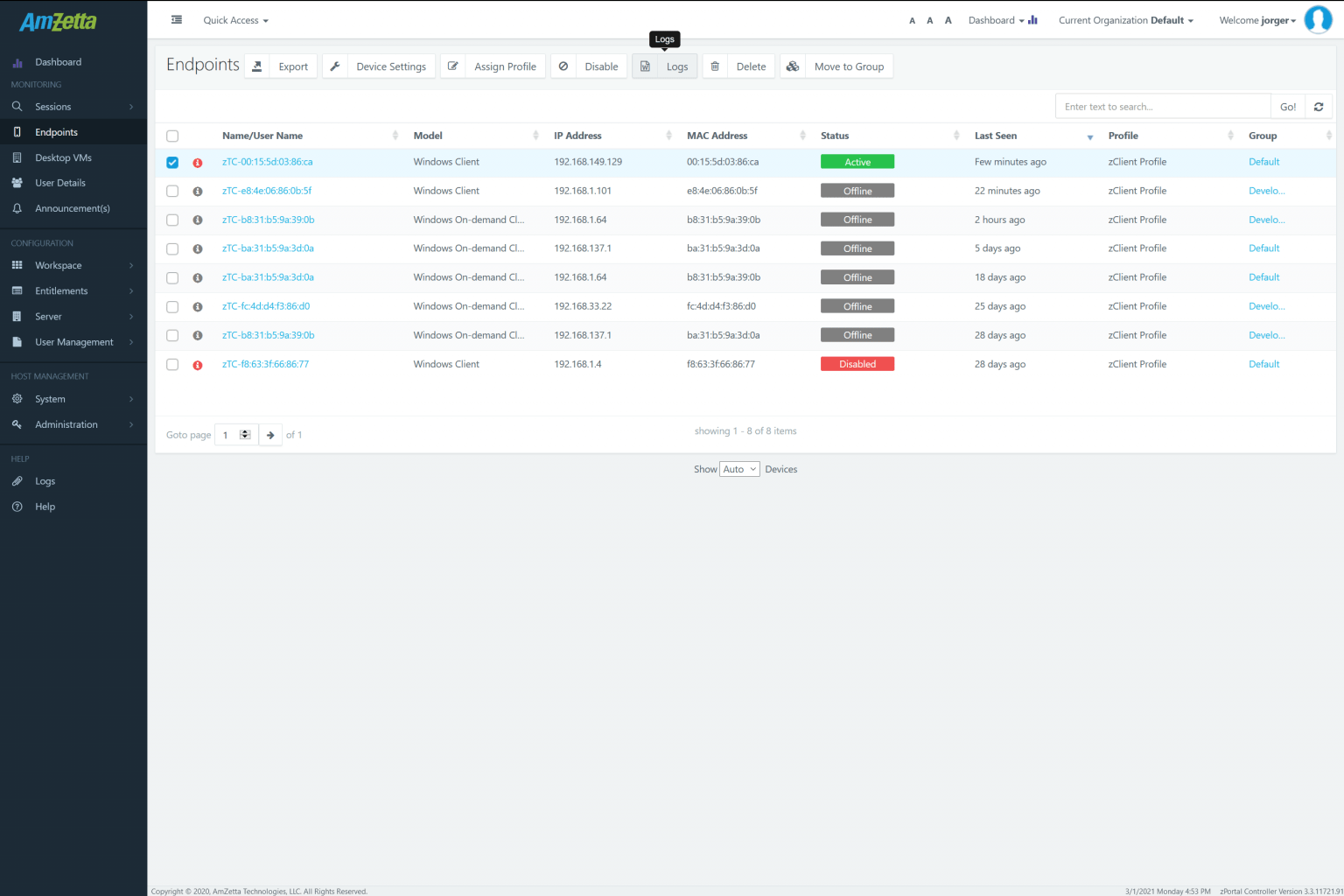
Task: Open the Show devices Auto dropdown
Action: pyautogui.click(x=738, y=469)
